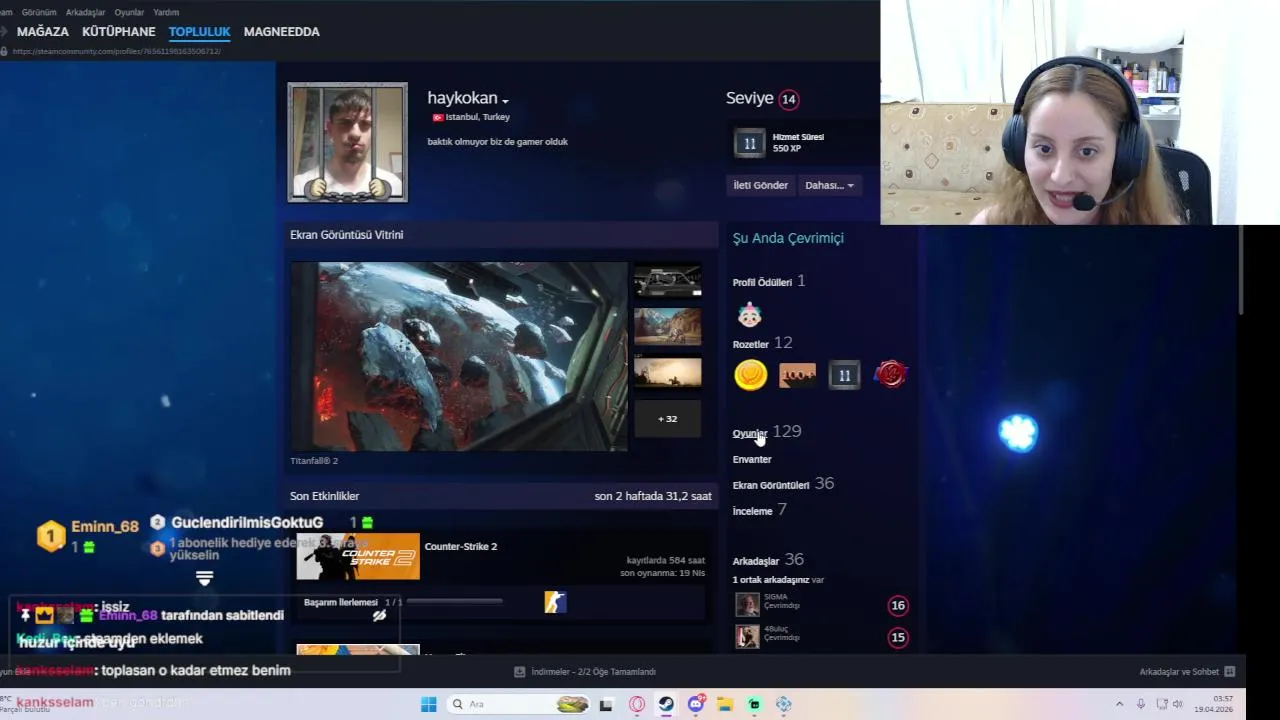Open Steam taskbar icon
The height and width of the screenshot is (720, 1280).
665,705
